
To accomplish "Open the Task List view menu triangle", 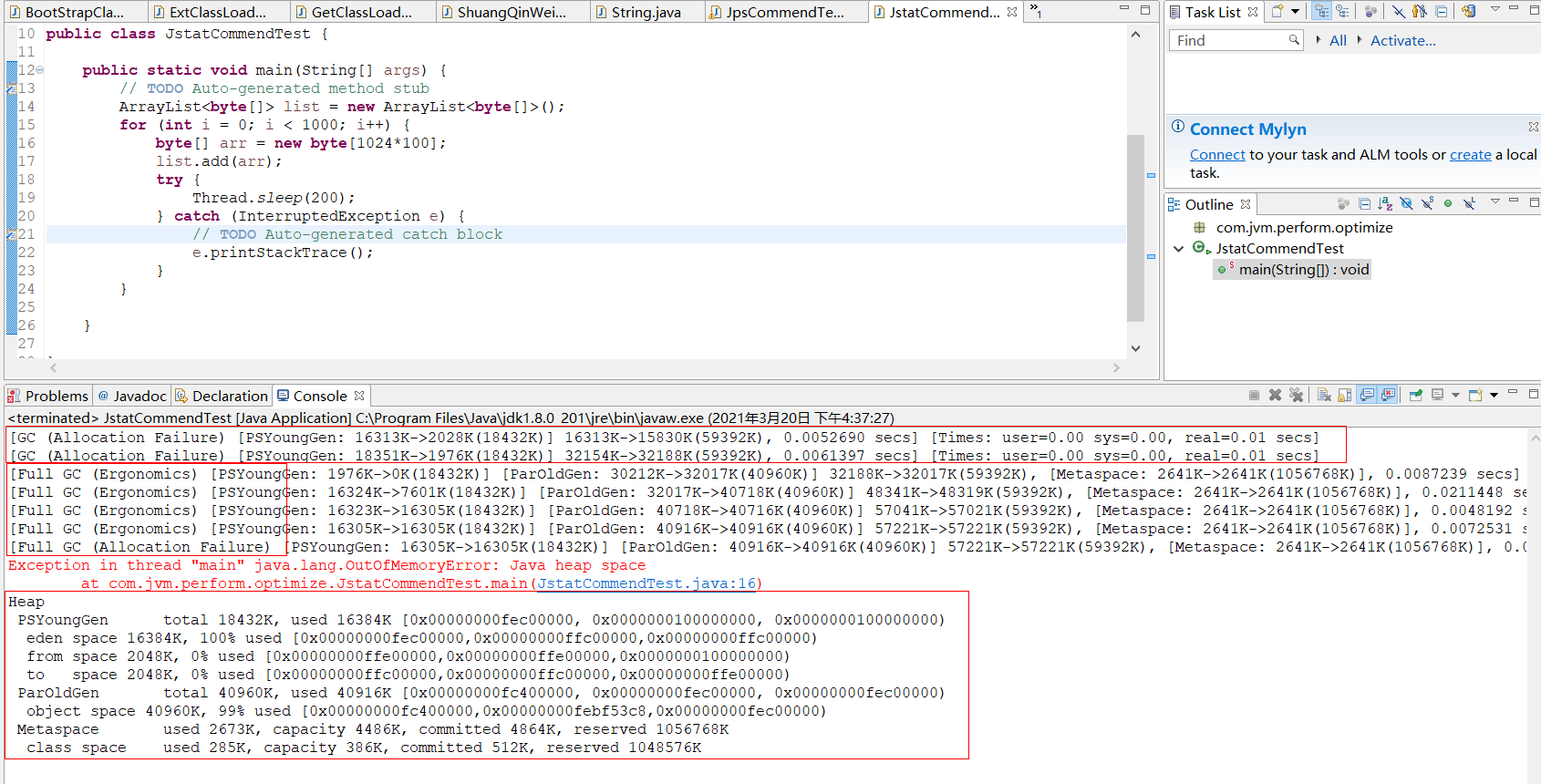I will [x=1495, y=9].
